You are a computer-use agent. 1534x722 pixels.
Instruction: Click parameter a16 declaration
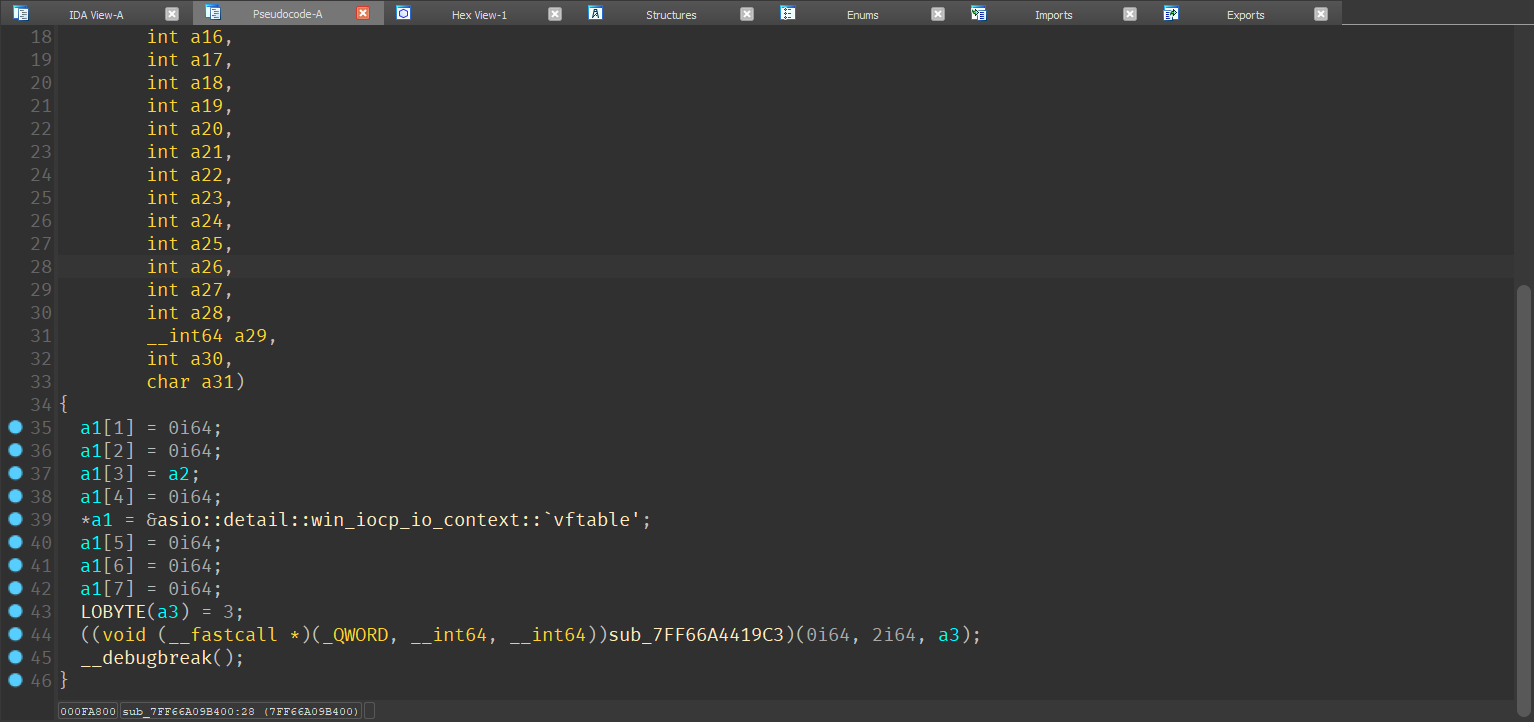pos(190,37)
